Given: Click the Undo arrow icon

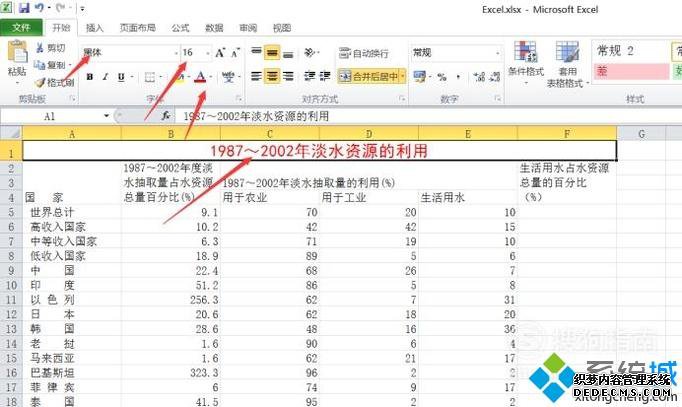Looking at the screenshot, I should point(39,7).
